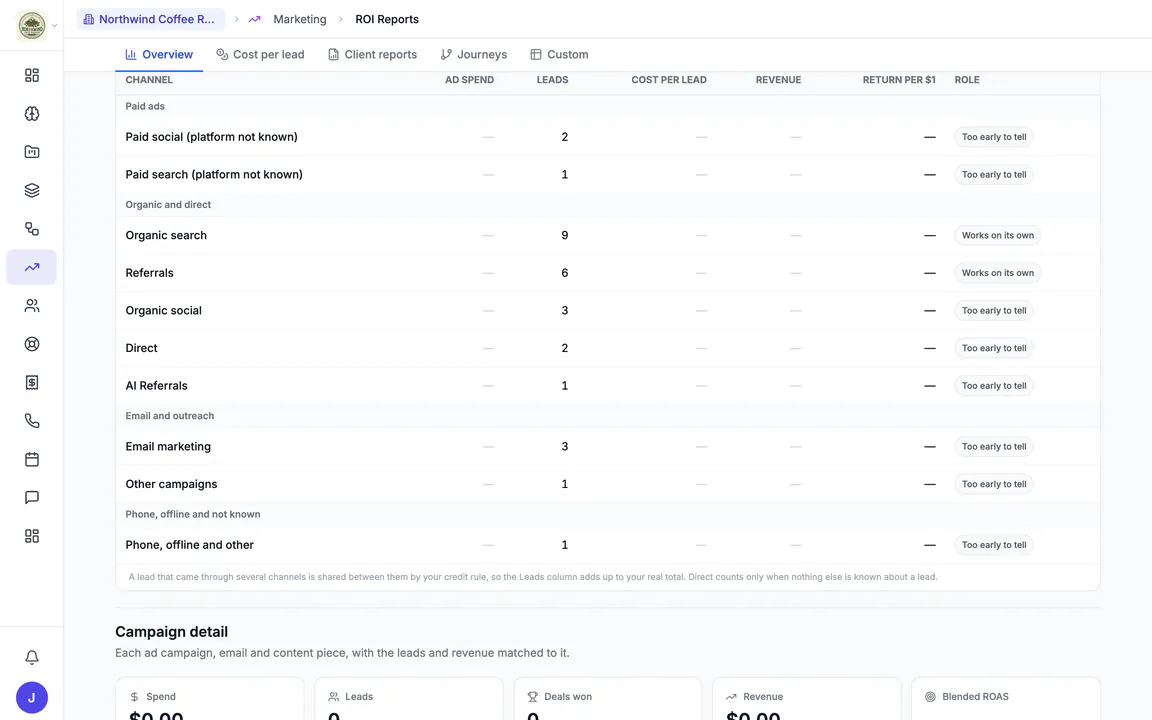This screenshot has height=720, width=1152.
Task: Open the dollar invoice icon in sidebar
Action: 32,382
